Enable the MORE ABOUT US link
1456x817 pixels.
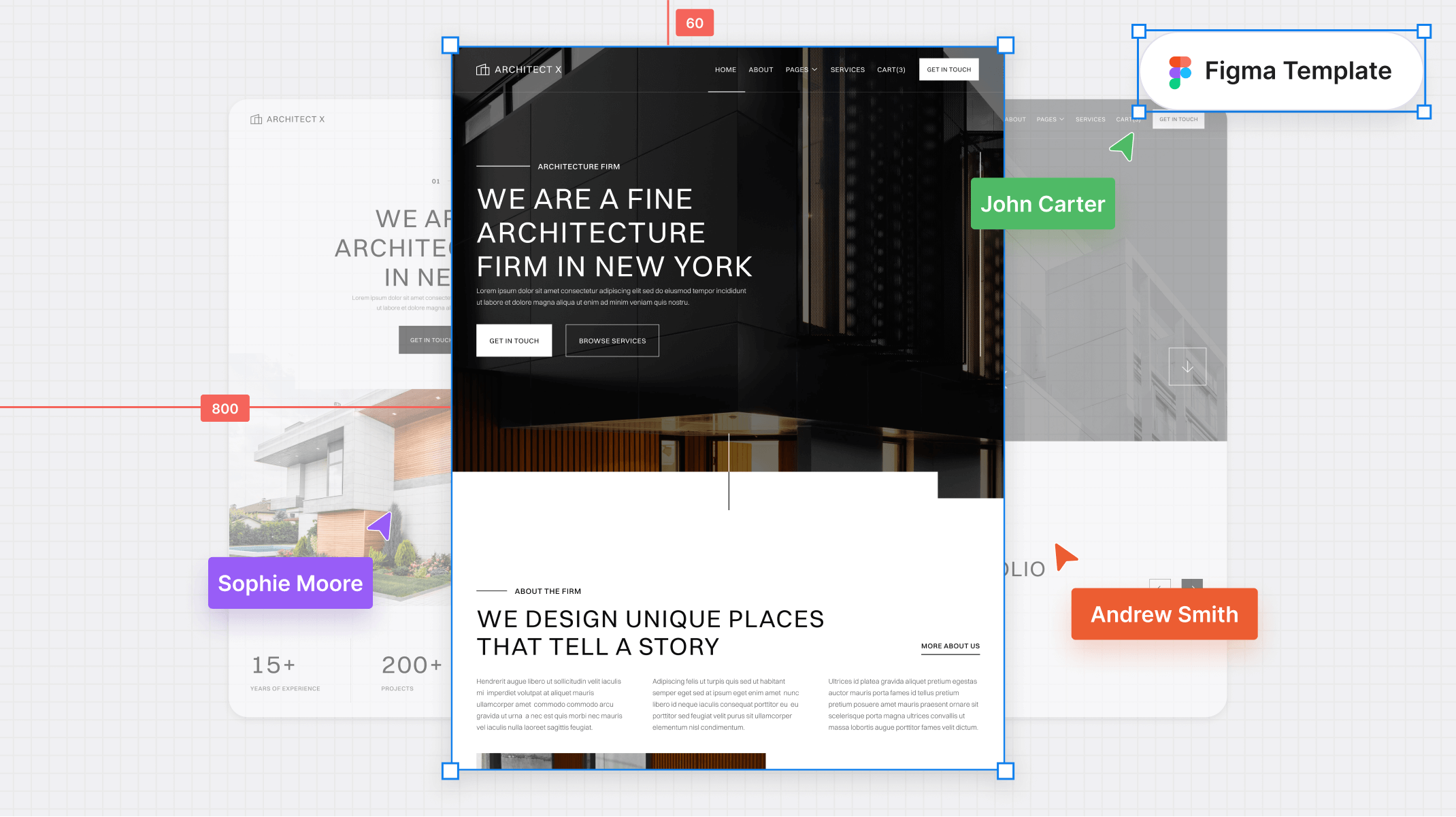pos(950,645)
